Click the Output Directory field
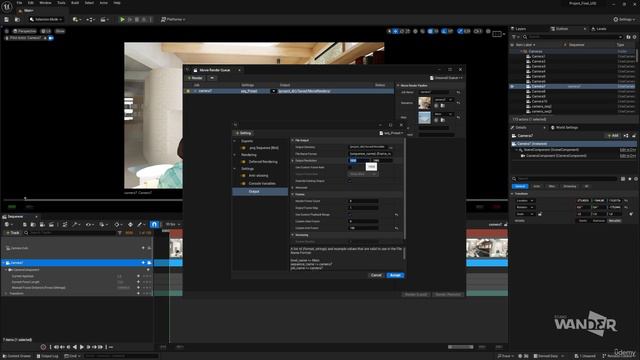This screenshot has height=360, width=640. (367, 147)
